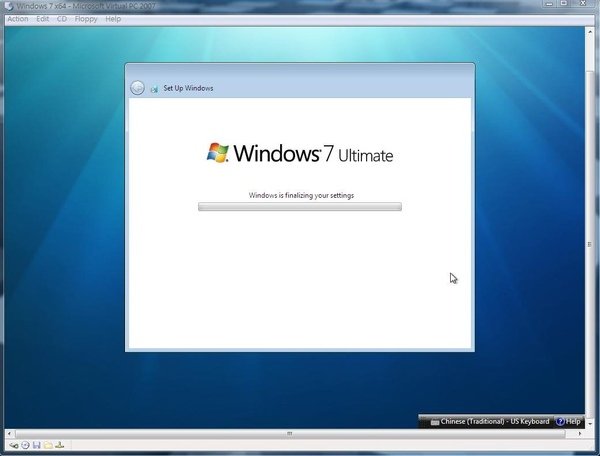The width and height of the screenshot is (600, 456).
Task: Click the floppy disk status icon
Action: click(x=37, y=445)
